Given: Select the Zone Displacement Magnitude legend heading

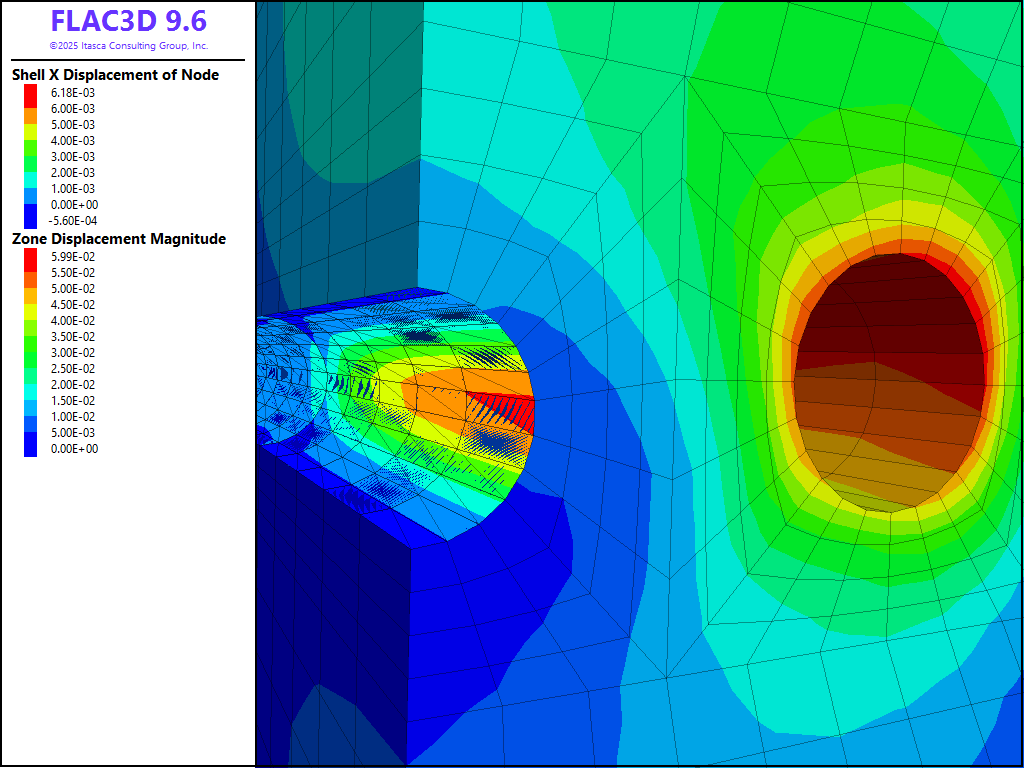Looking at the screenshot, I should (x=118, y=239).
